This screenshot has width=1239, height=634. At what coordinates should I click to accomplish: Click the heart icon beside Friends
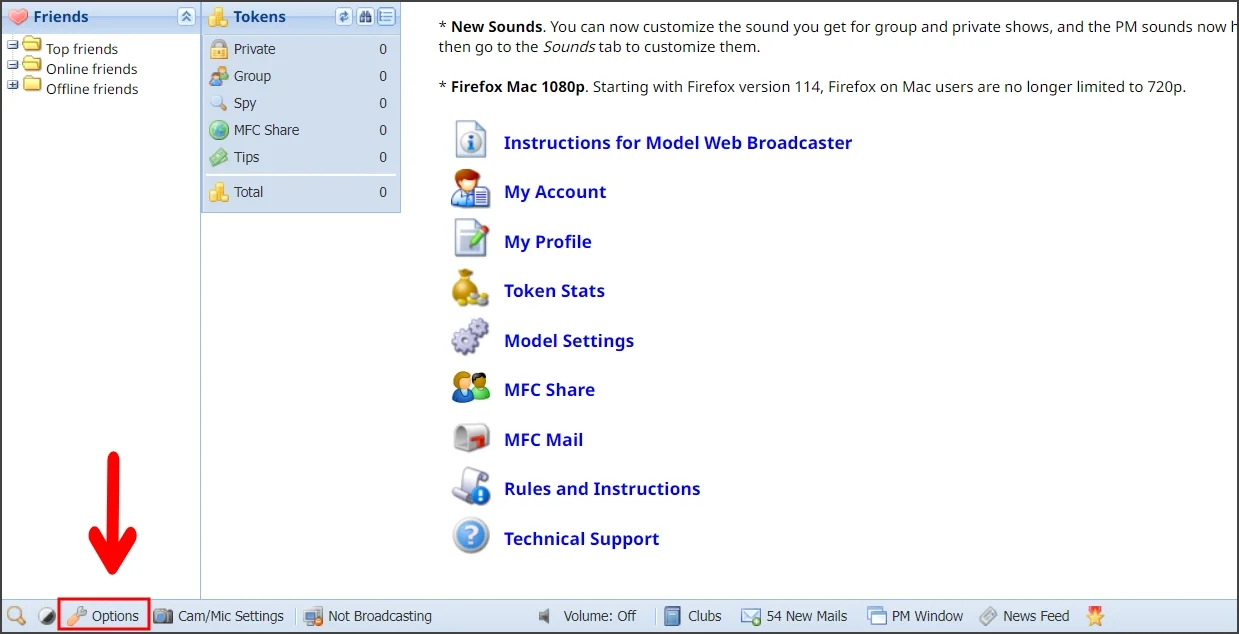coord(18,17)
